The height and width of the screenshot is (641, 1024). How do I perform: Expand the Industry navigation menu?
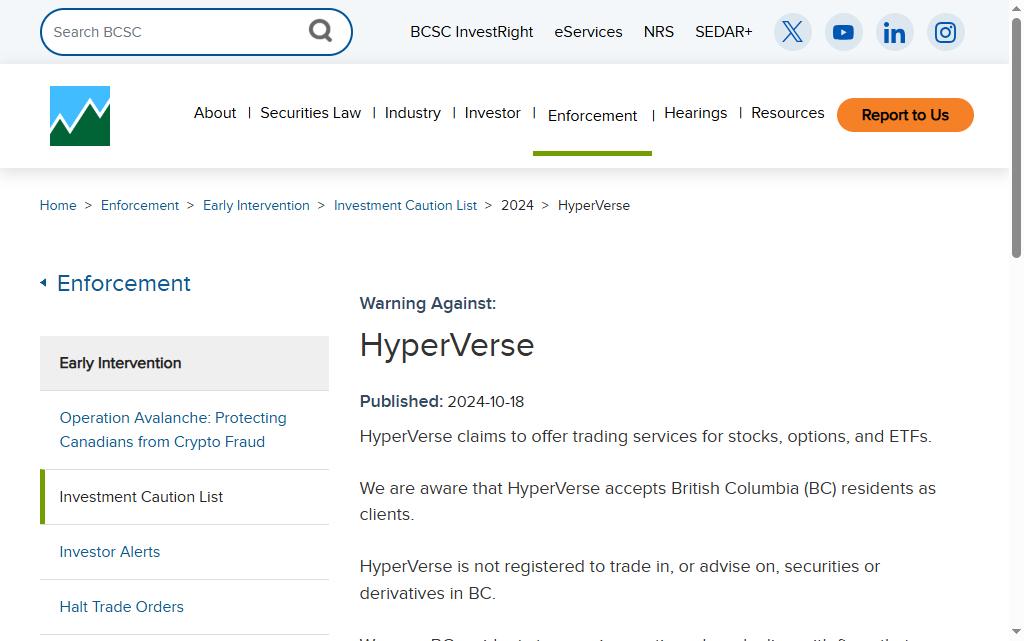pos(412,113)
